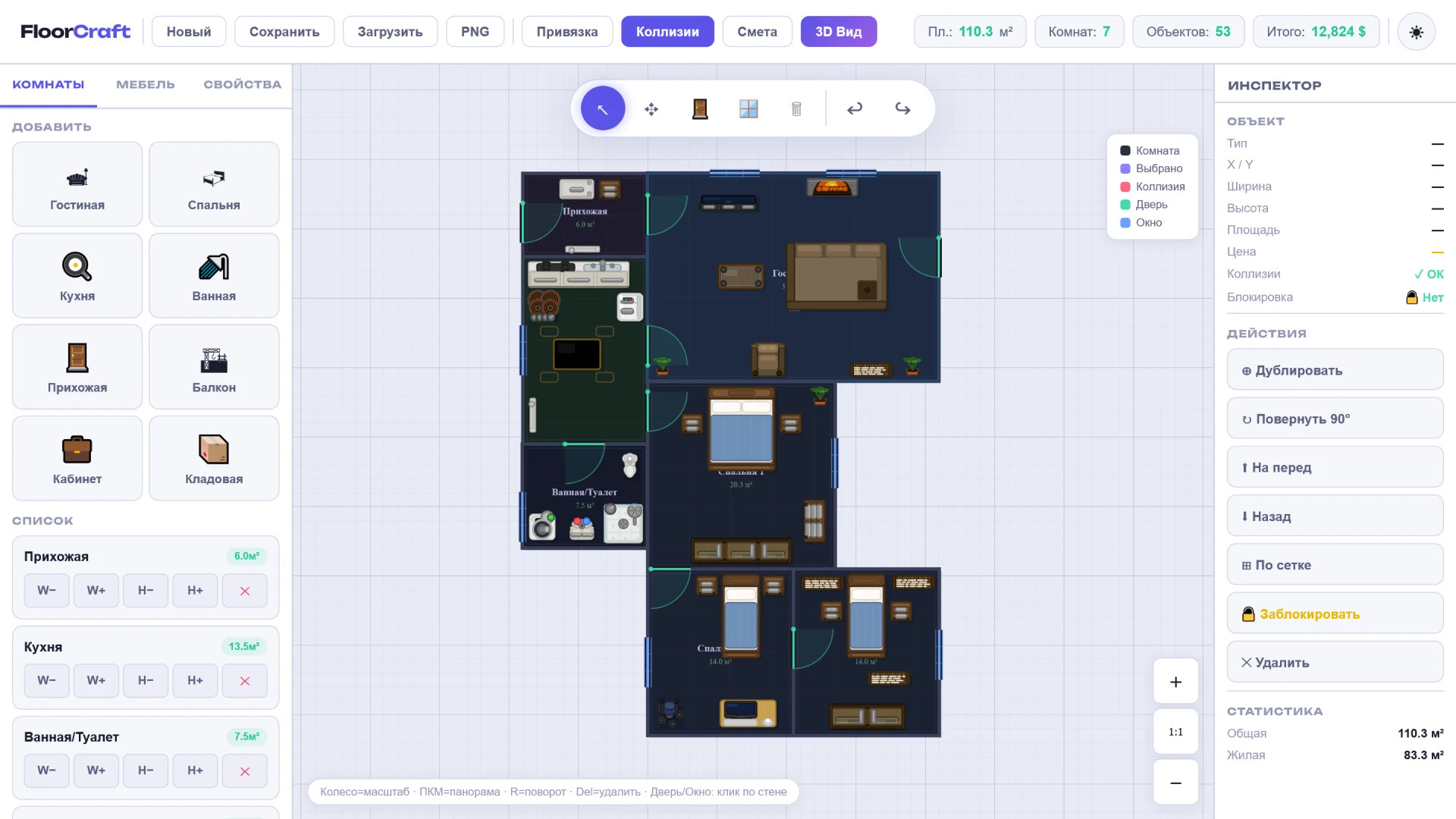Viewport: 1456px width, 819px height.
Task: Activate the move tool in the toolbar
Action: [x=651, y=108]
